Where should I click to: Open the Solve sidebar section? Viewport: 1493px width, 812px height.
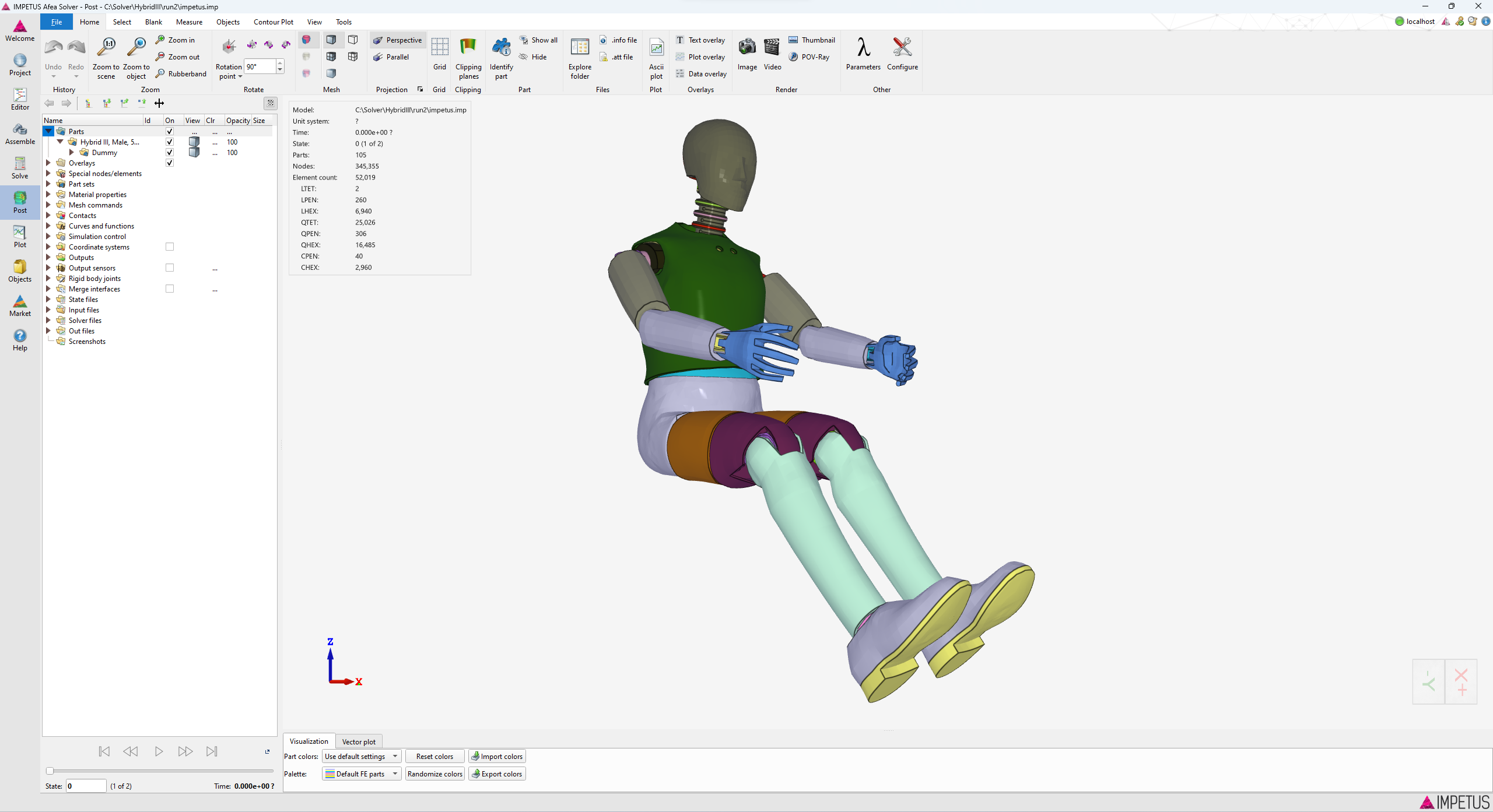point(20,168)
